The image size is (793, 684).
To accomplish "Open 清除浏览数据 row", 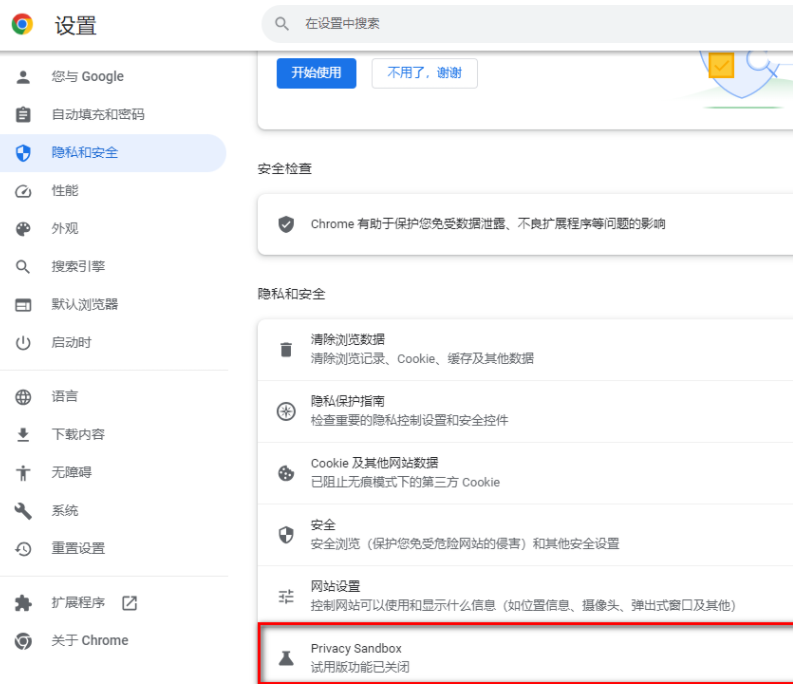I will click(x=525, y=350).
